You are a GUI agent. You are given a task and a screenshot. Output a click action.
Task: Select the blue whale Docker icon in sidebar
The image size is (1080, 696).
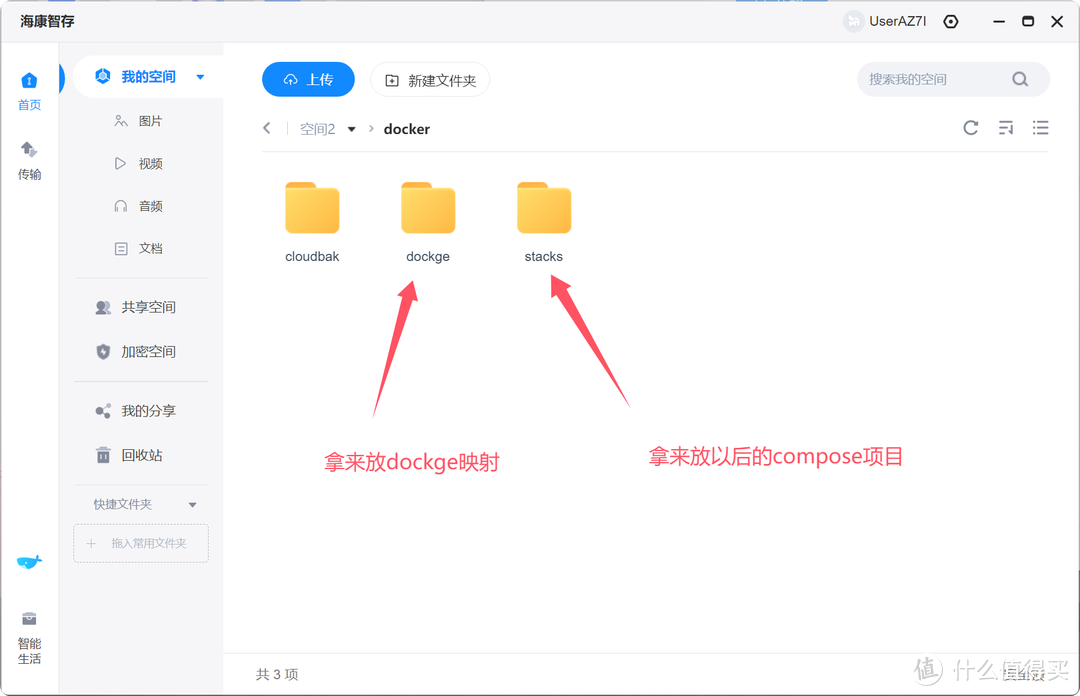[x=29, y=562]
